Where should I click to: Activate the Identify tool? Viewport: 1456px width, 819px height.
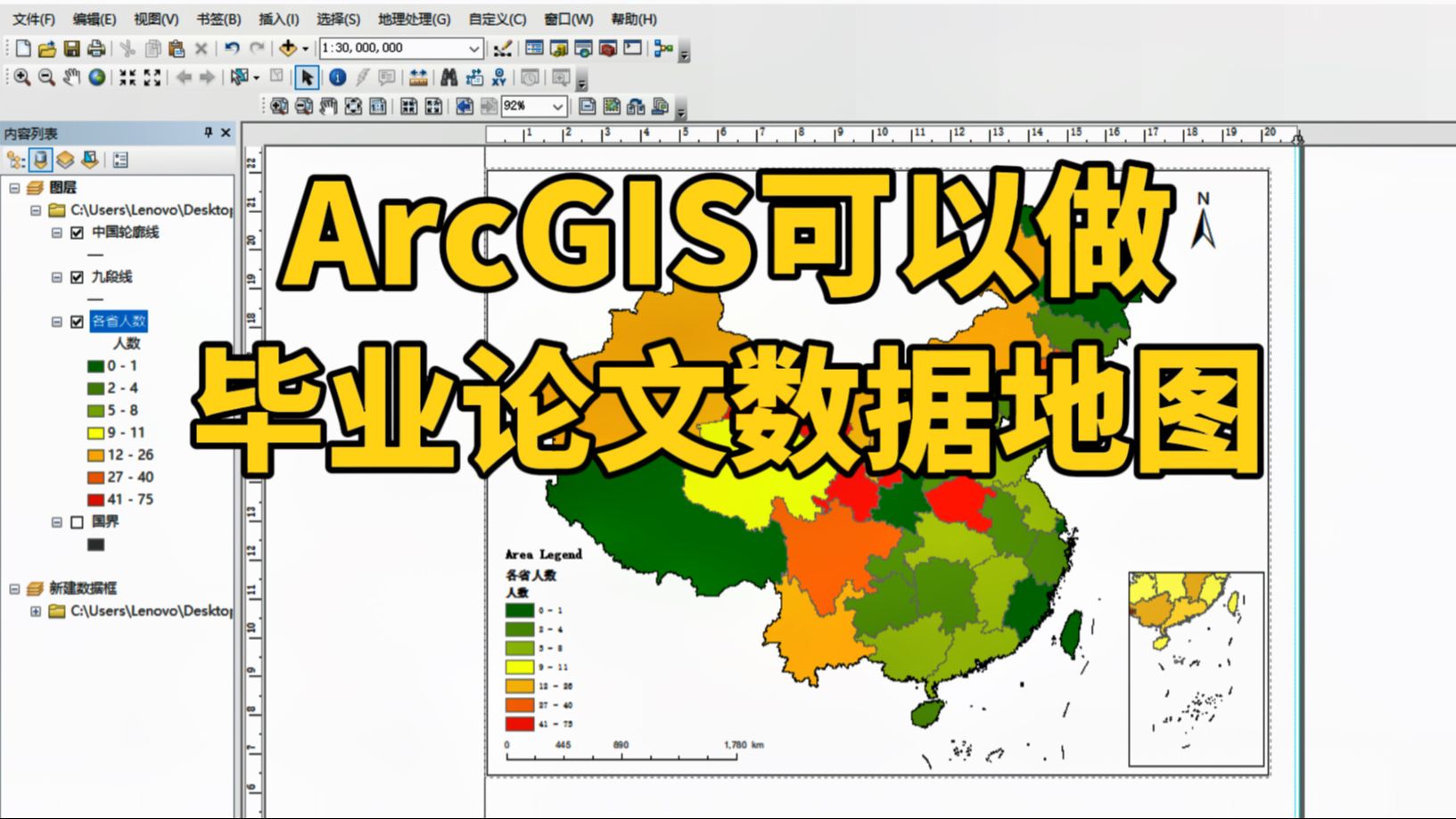tap(337, 78)
